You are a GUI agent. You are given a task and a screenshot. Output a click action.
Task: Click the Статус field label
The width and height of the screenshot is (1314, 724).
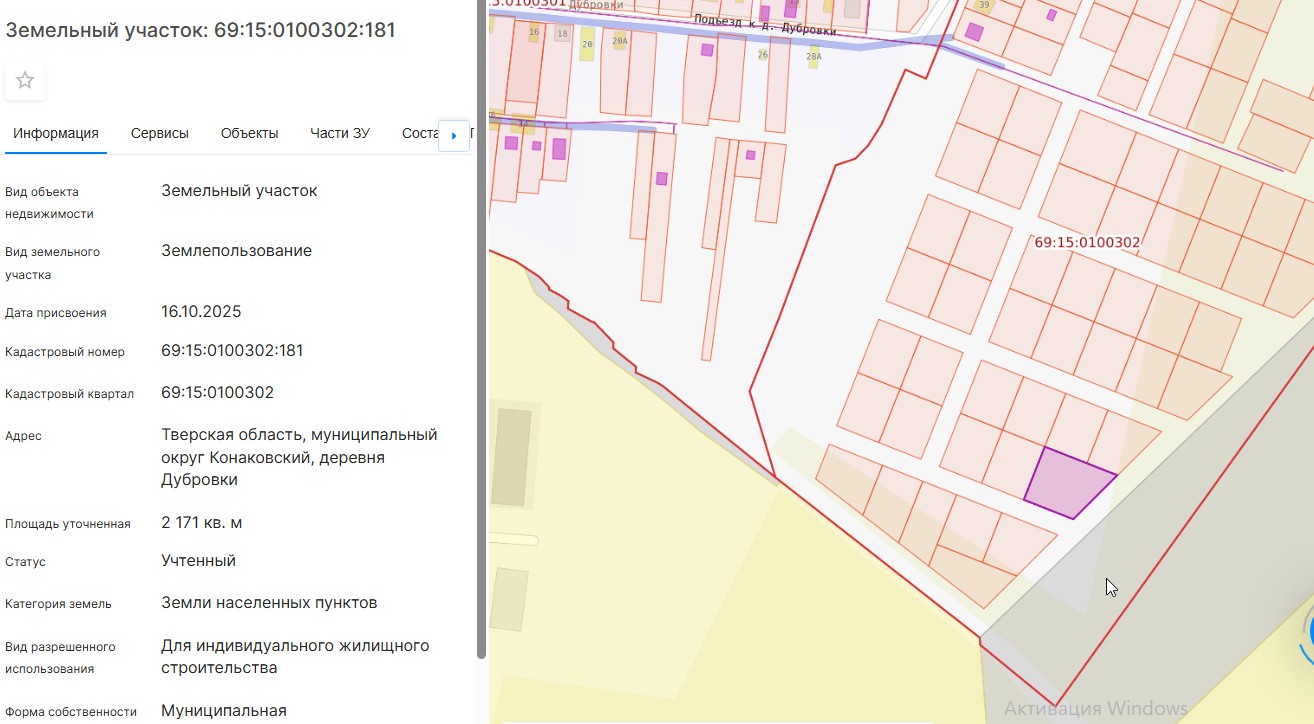pyautogui.click(x=25, y=562)
